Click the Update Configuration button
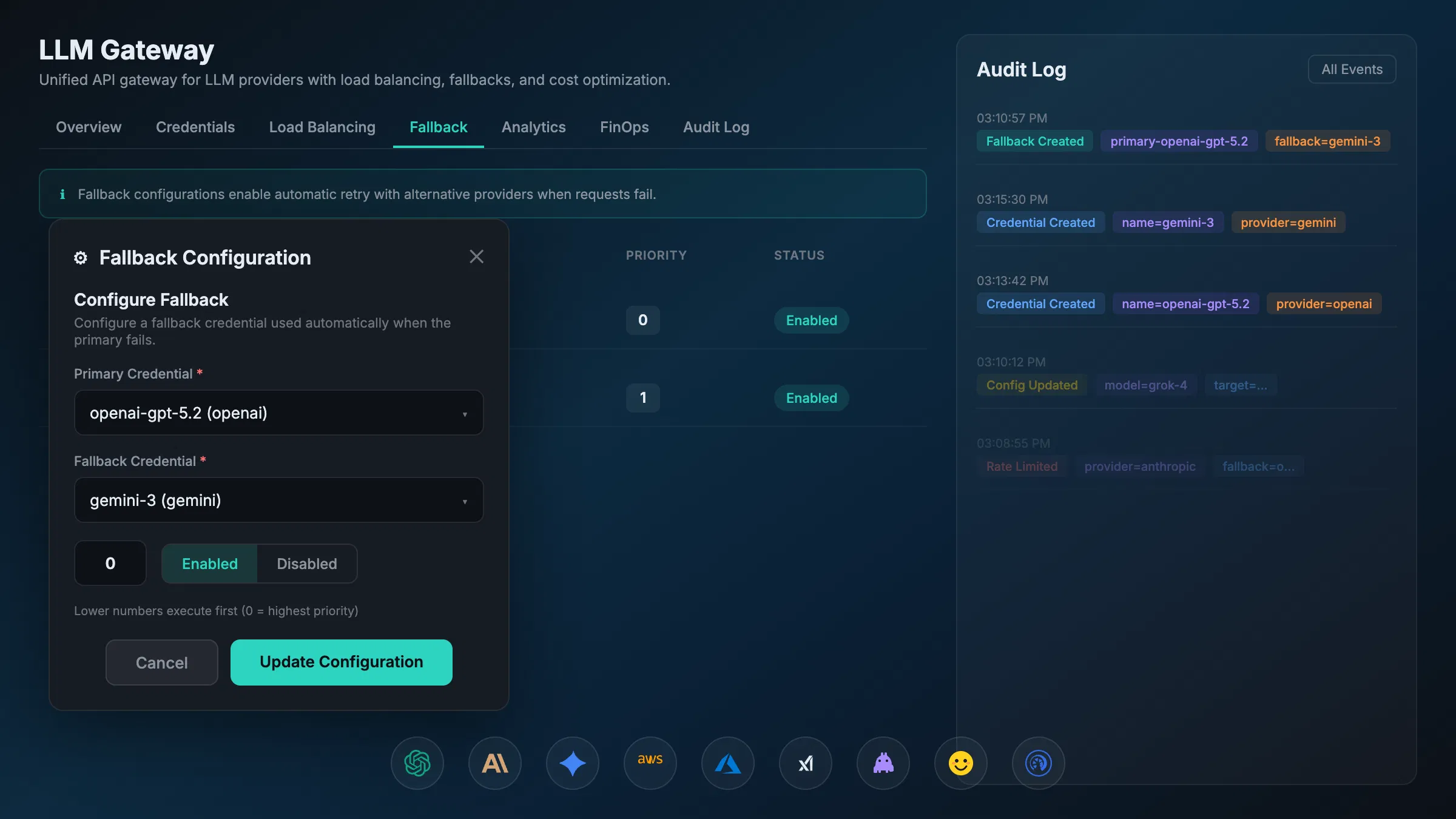 click(x=340, y=662)
